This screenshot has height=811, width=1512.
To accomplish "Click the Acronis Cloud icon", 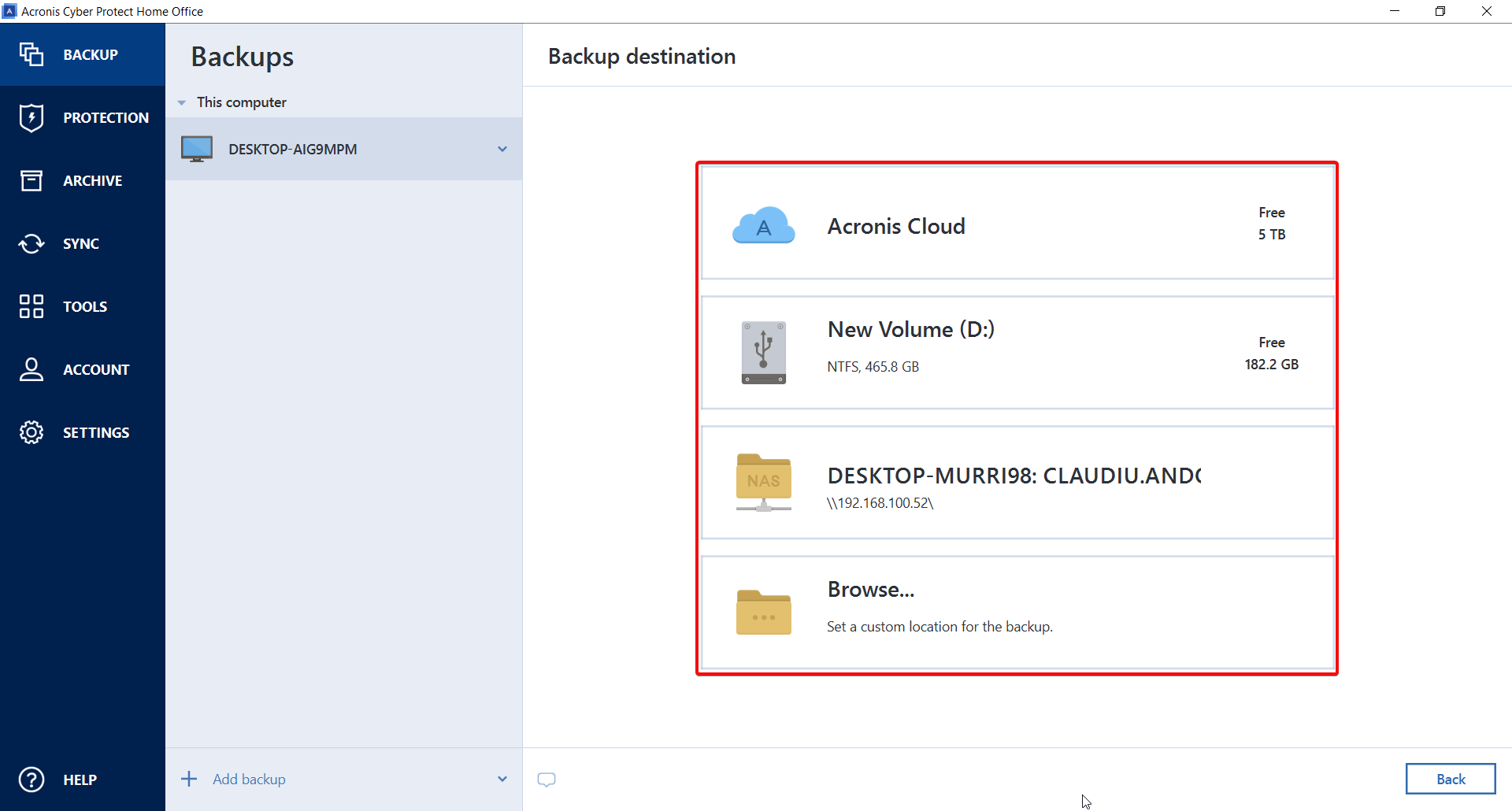I will pos(763,225).
